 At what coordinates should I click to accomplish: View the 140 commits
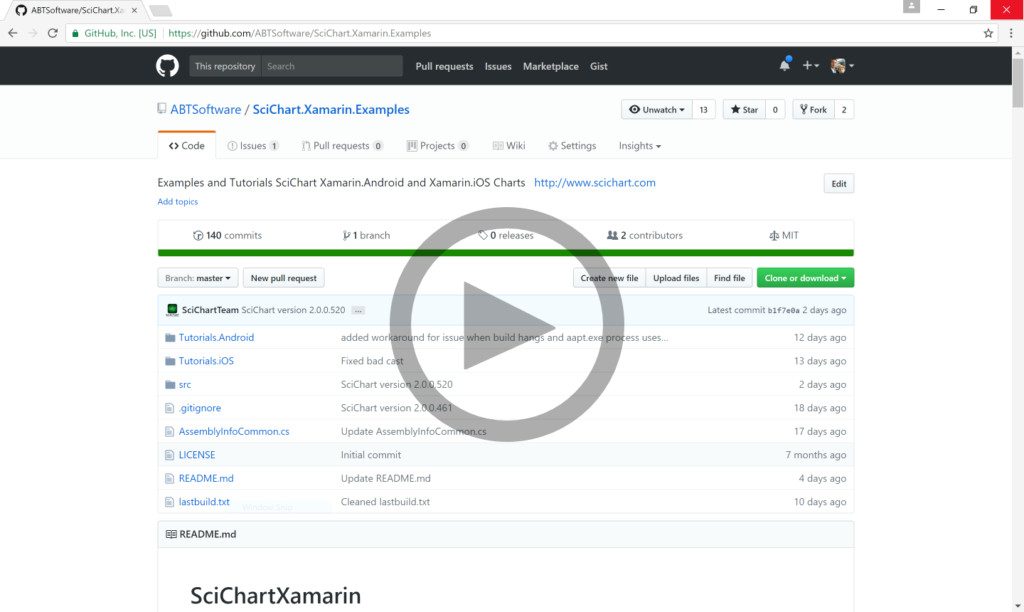click(227, 235)
